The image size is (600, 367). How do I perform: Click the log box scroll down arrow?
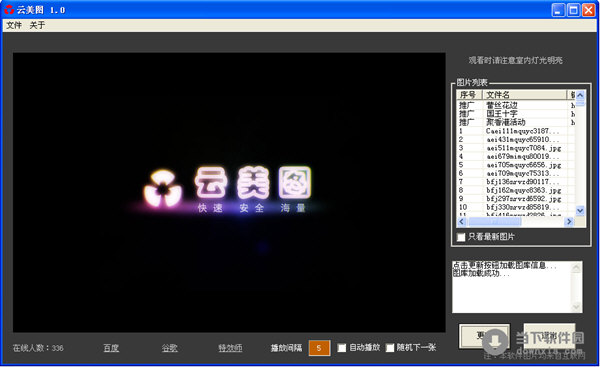tap(576, 307)
